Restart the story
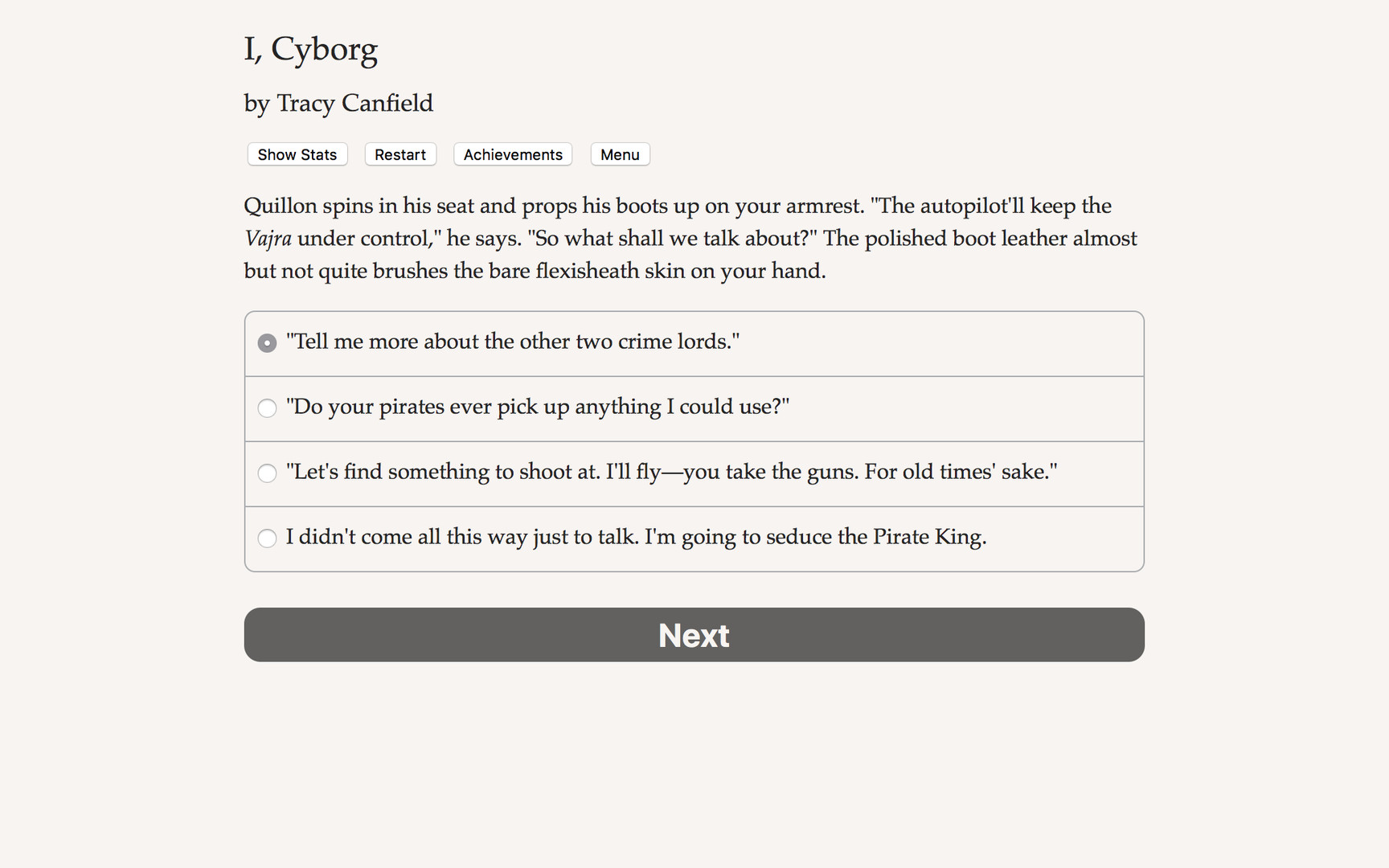Viewport: 1389px width, 868px height. [399, 154]
